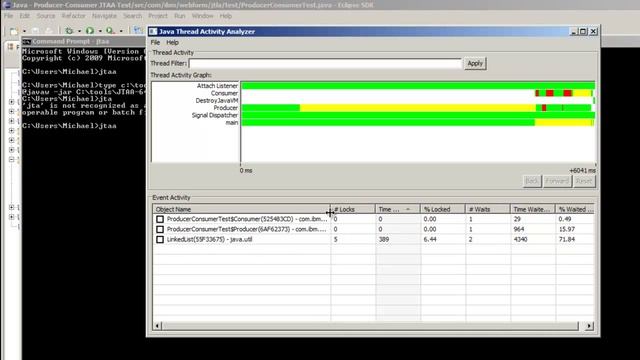
Task: Click the LinkedList(55F33675) - java.util object name
Action: click(x=209, y=240)
